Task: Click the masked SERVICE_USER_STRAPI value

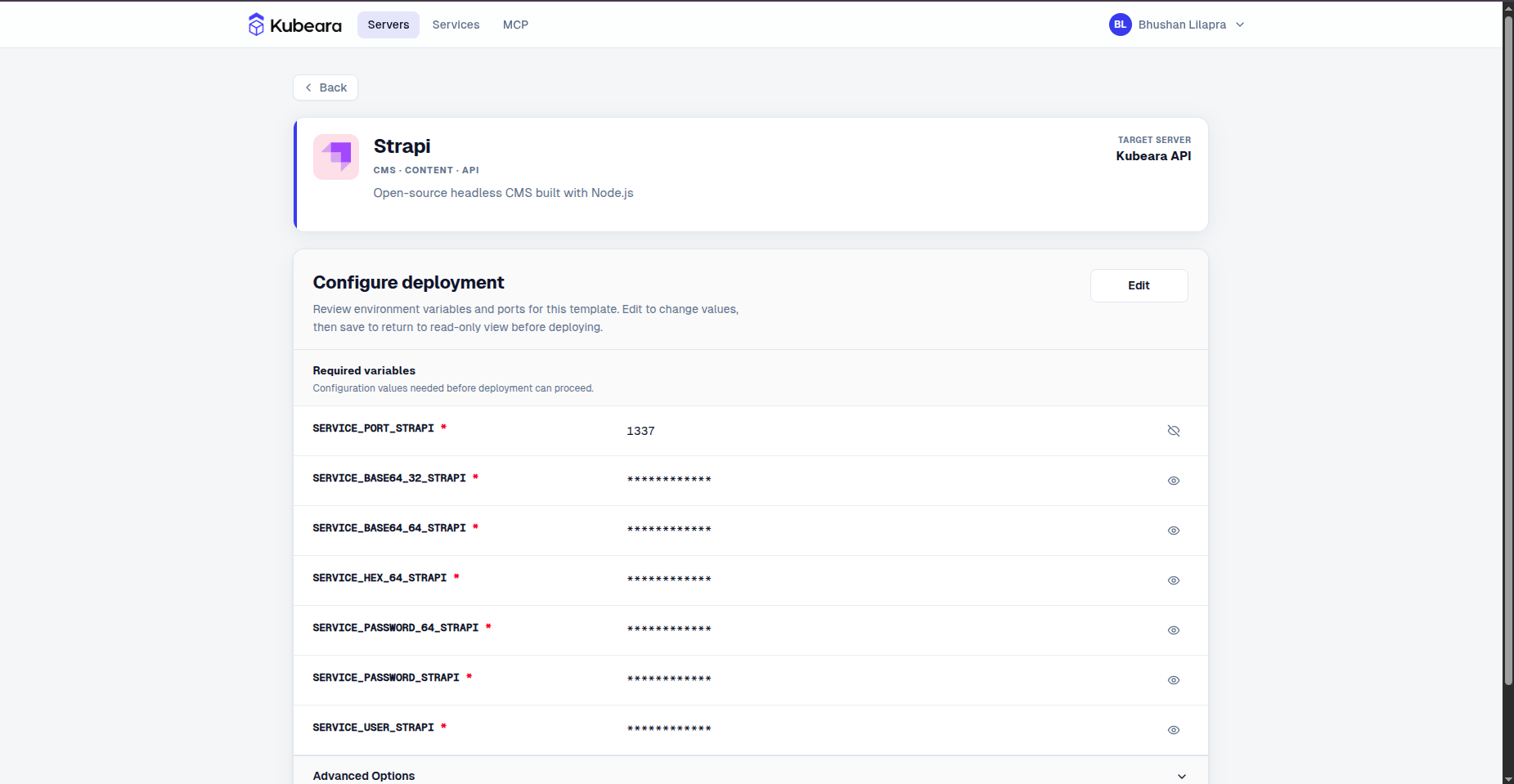Action: click(669, 729)
